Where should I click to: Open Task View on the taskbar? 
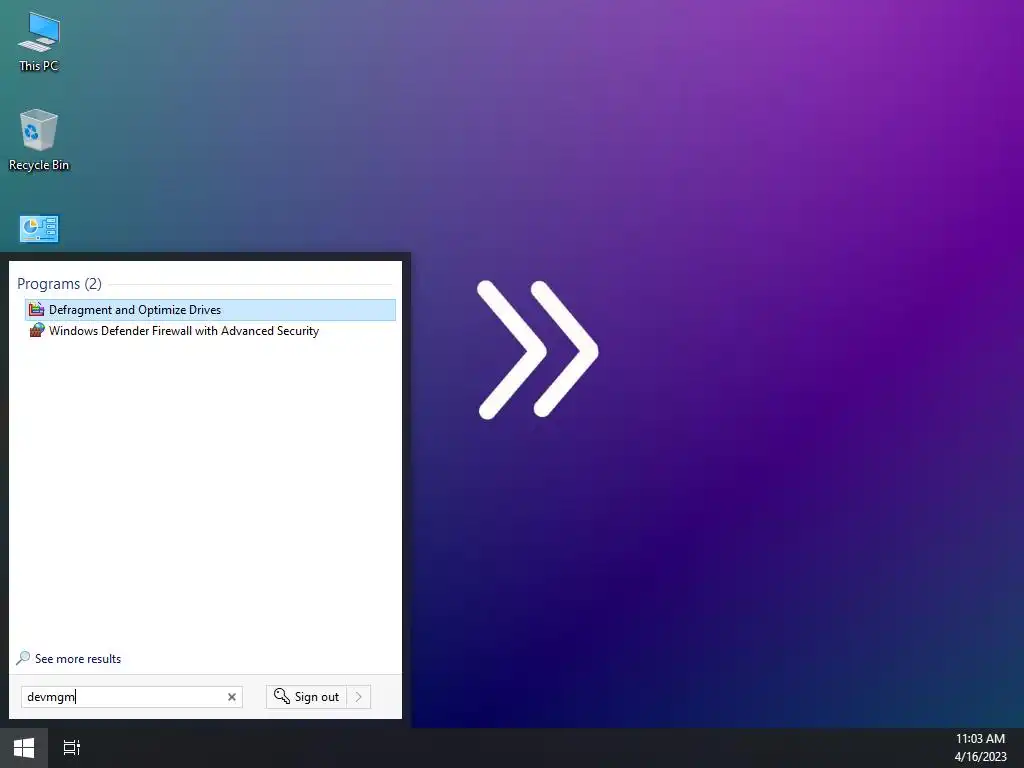(x=72, y=748)
